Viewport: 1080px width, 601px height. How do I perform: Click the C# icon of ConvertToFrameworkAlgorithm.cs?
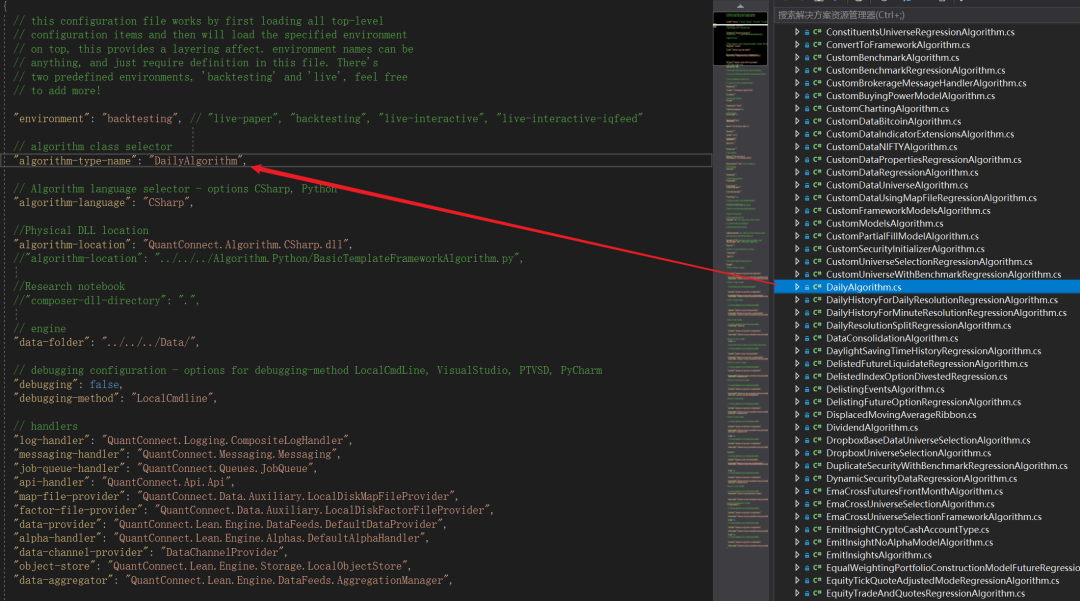(x=817, y=45)
